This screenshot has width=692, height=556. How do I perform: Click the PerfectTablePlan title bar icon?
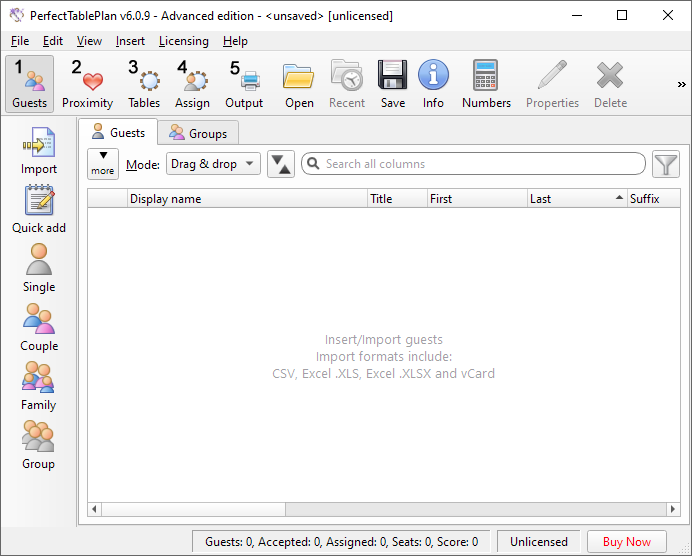[16, 15]
